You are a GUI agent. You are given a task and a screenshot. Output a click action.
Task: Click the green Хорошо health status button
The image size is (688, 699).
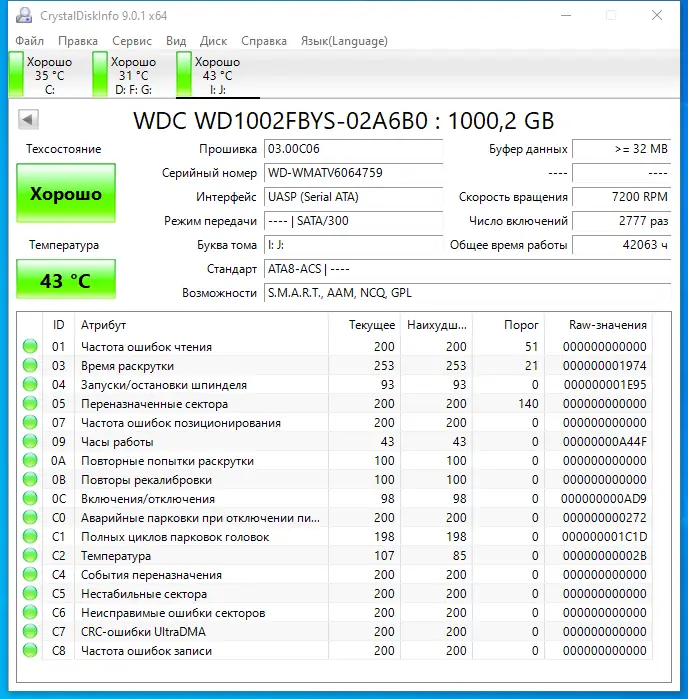coord(66,193)
